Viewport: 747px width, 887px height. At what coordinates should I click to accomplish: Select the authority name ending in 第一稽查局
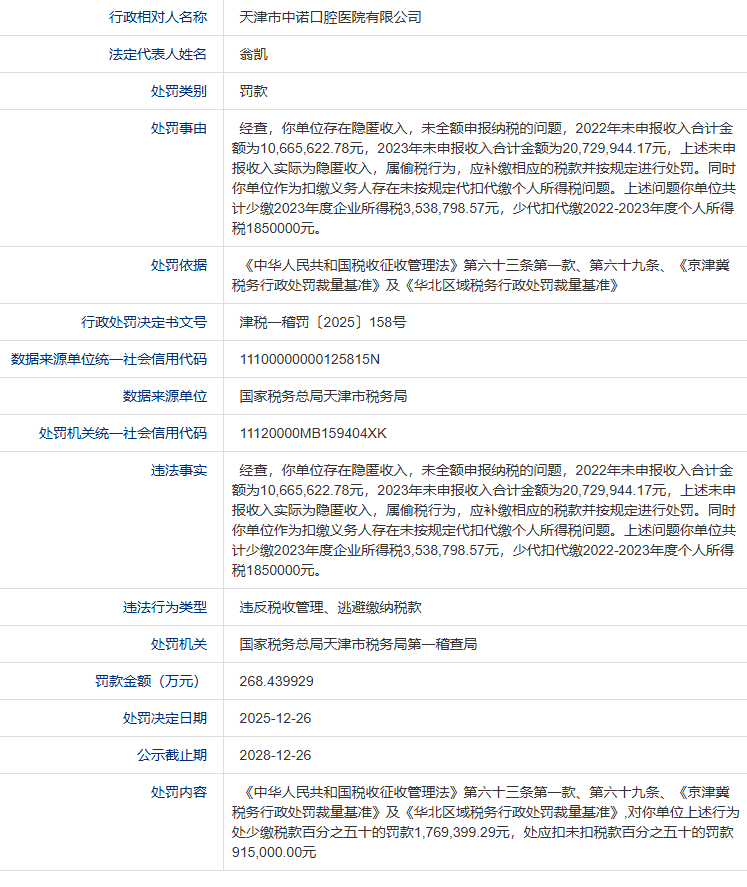click(x=358, y=644)
